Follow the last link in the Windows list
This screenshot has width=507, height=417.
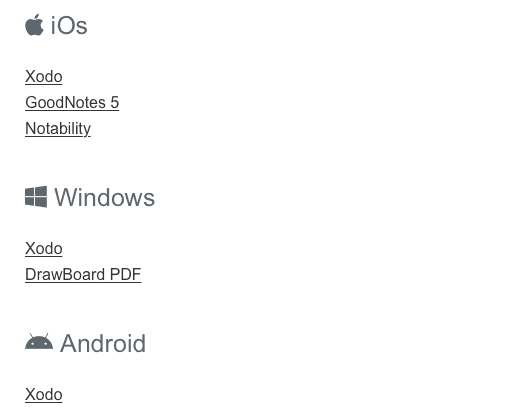83,275
